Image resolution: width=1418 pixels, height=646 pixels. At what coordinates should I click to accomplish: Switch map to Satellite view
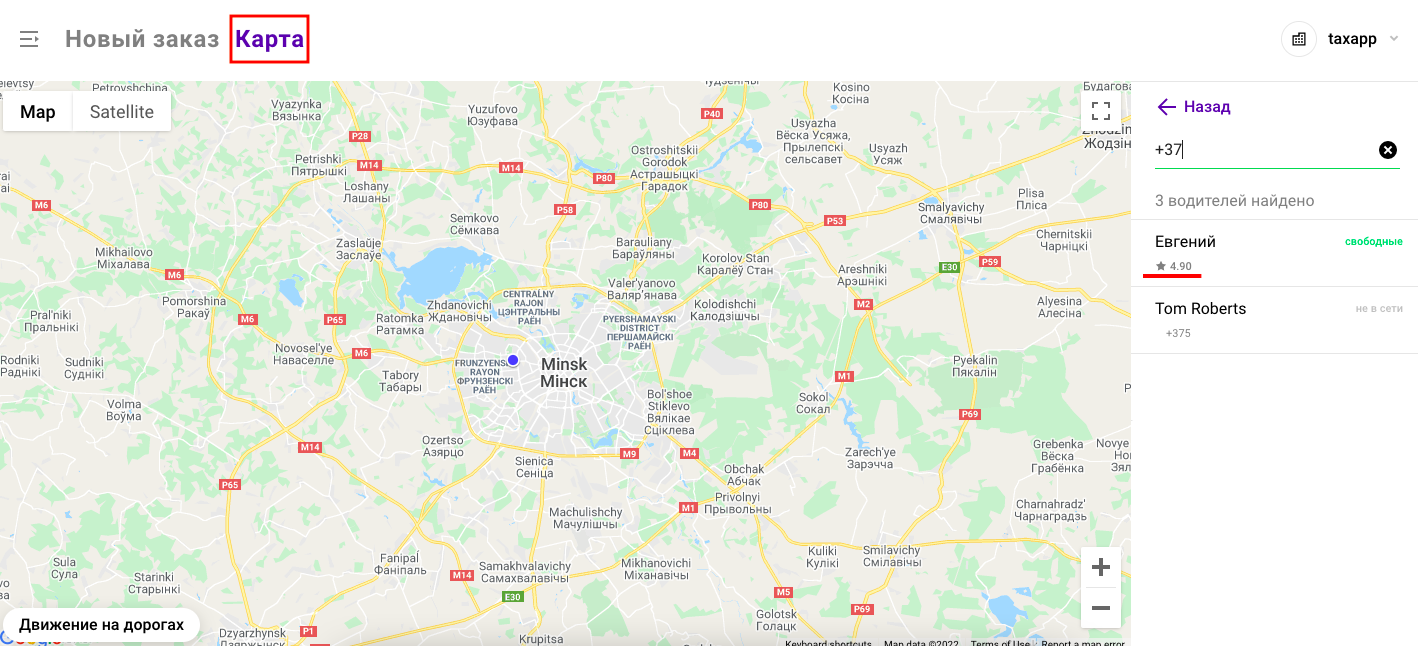(122, 112)
